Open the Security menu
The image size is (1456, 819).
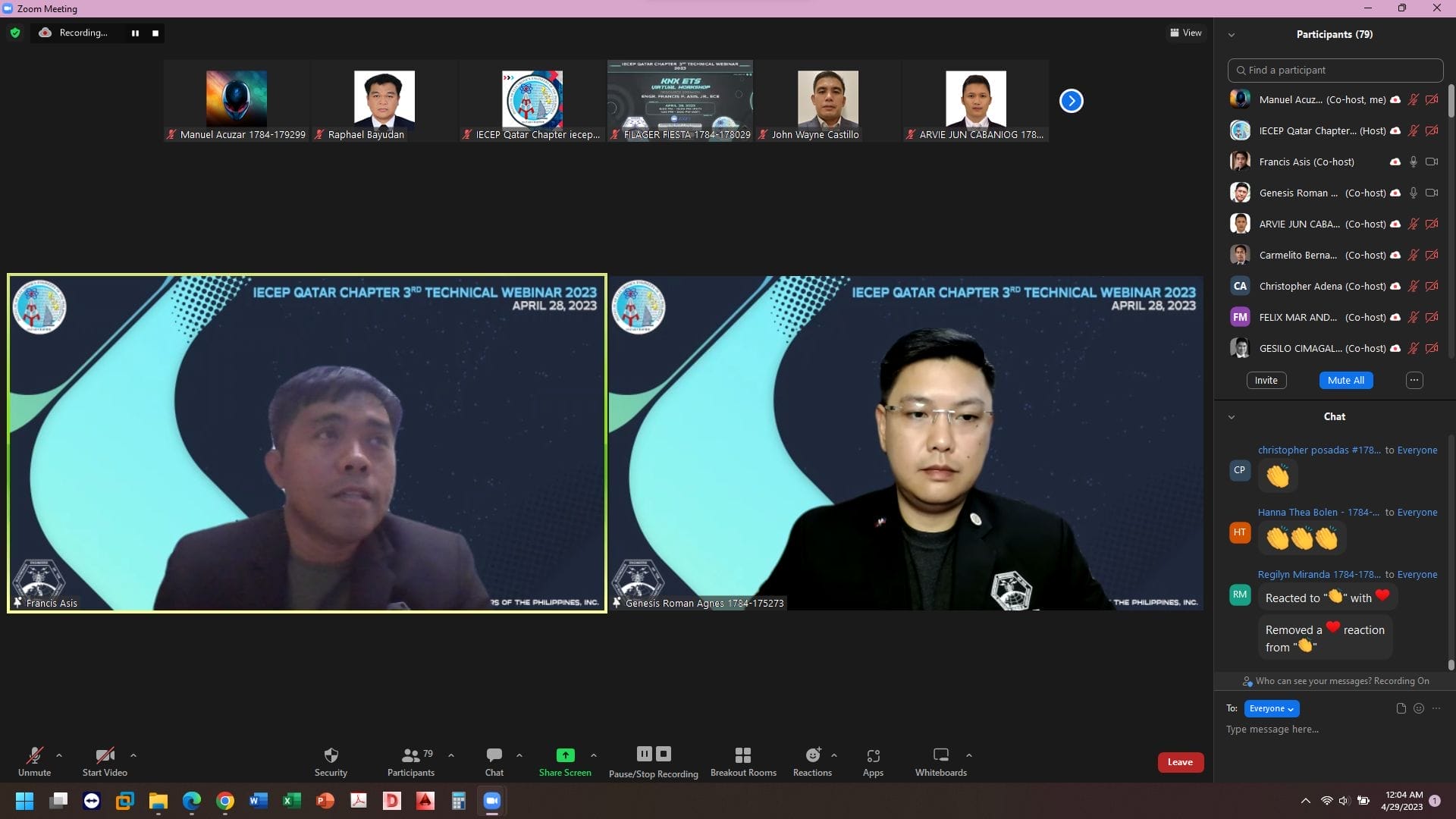click(331, 761)
